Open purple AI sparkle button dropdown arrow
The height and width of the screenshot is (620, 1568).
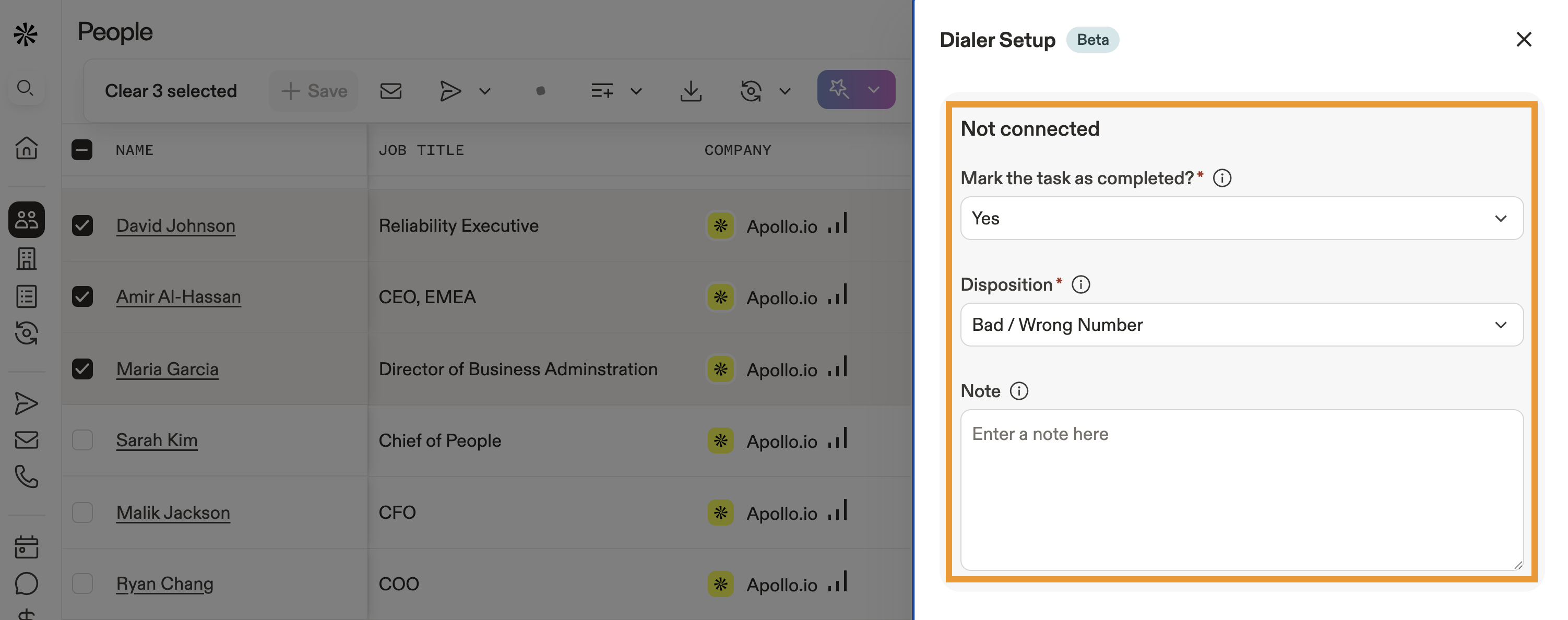[x=873, y=90]
